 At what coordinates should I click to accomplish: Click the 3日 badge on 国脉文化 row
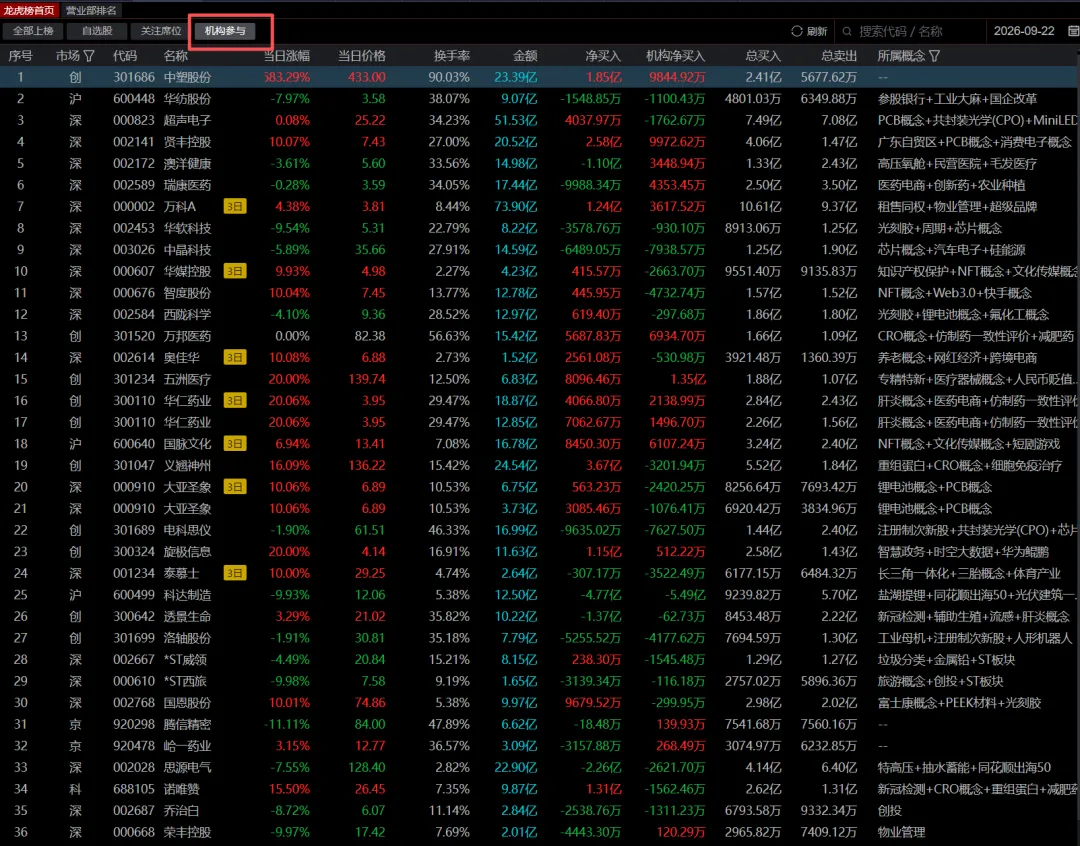pyautogui.click(x=235, y=444)
